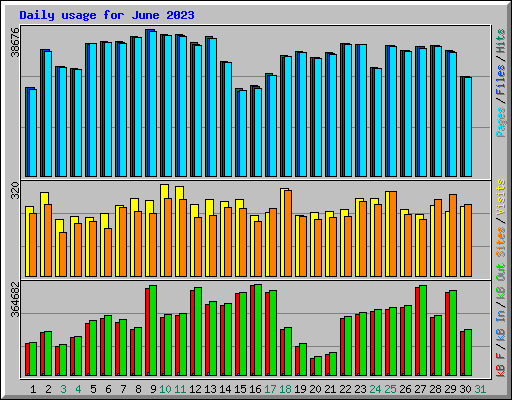The height and width of the screenshot is (400, 512).
Task: Click day label 5 on the x-axis
Action: coord(93,389)
